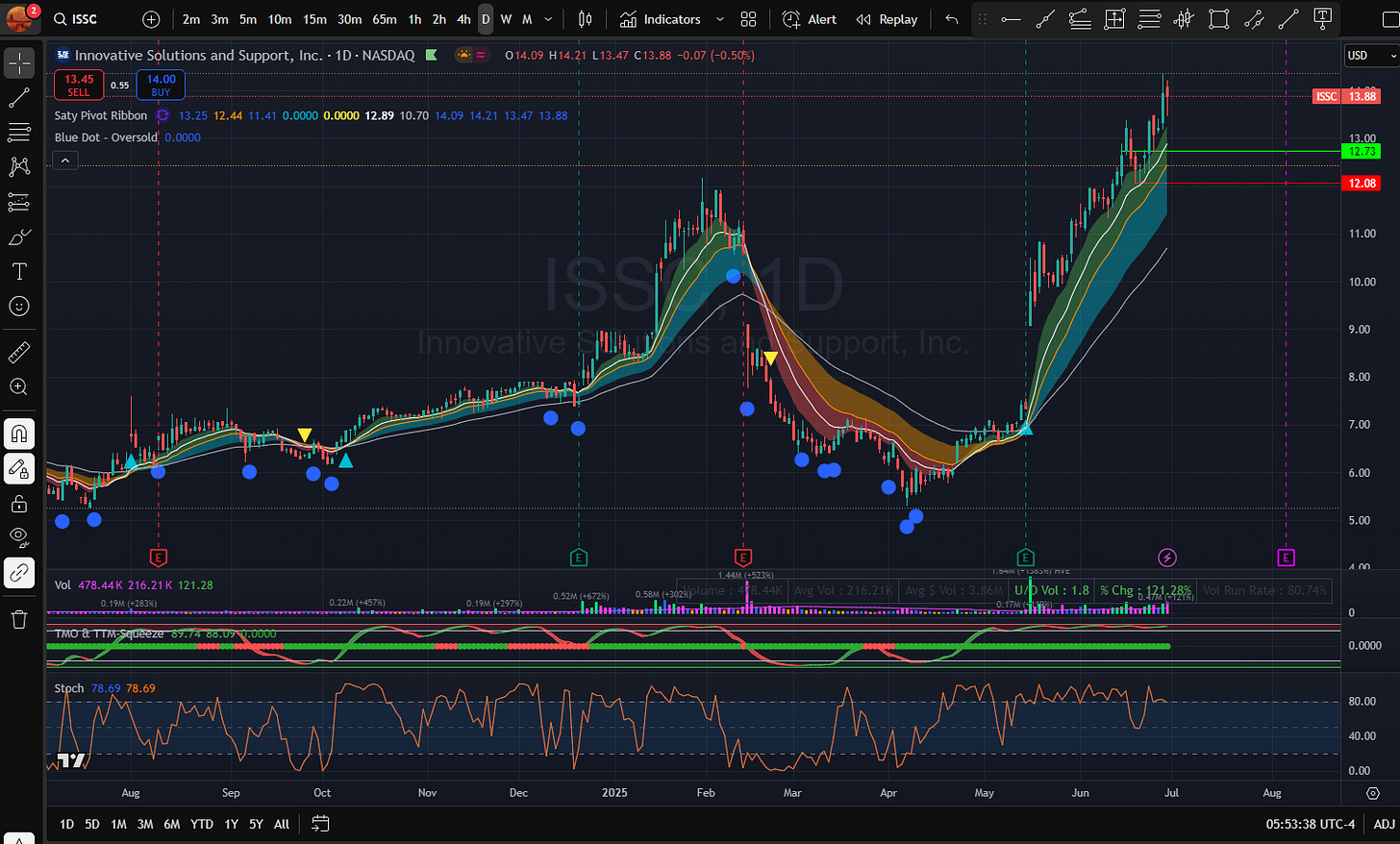Open the chart type bars dropdown

[x=585, y=19]
